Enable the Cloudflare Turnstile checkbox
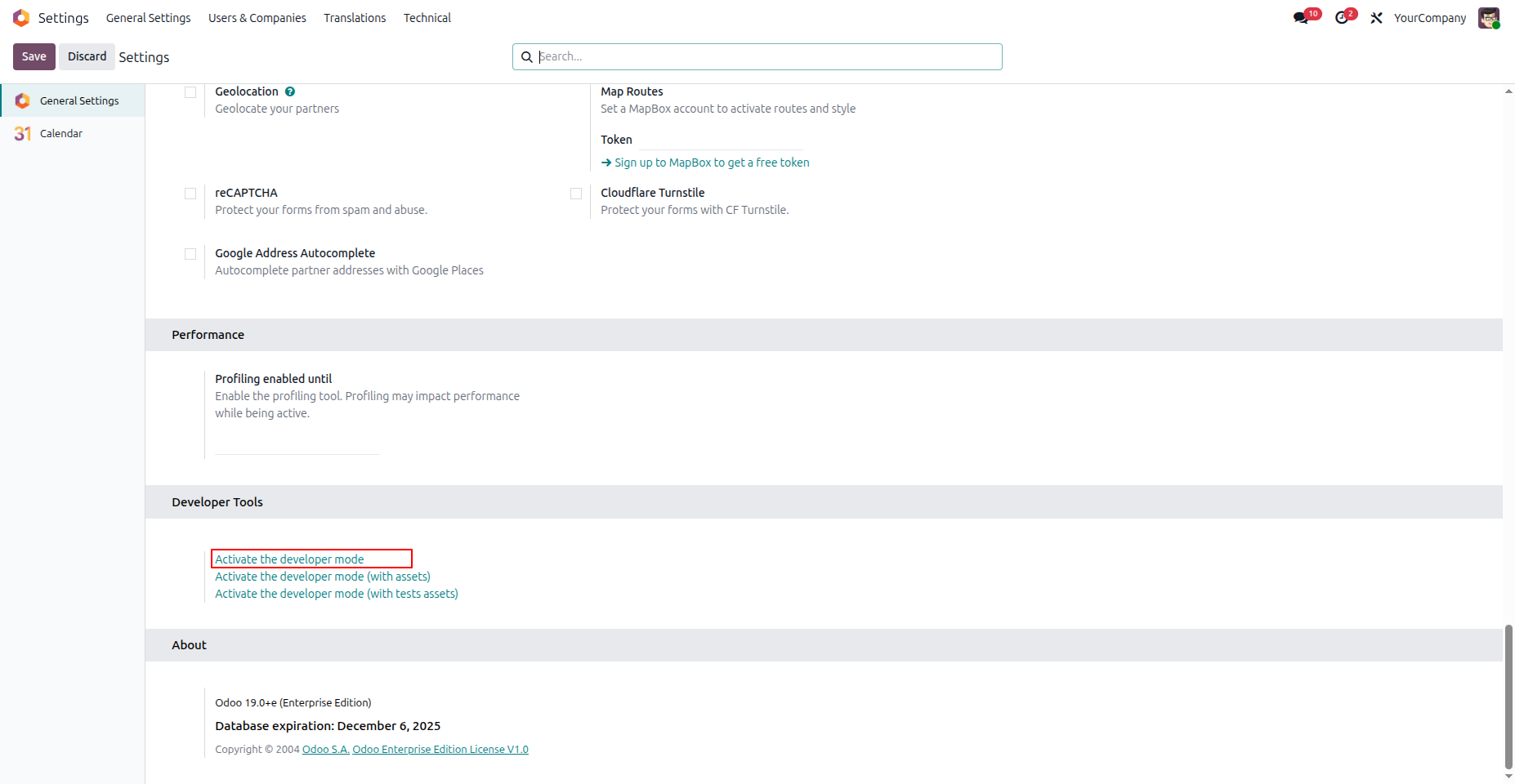1515x784 pixels. click(x=576, y=194)
